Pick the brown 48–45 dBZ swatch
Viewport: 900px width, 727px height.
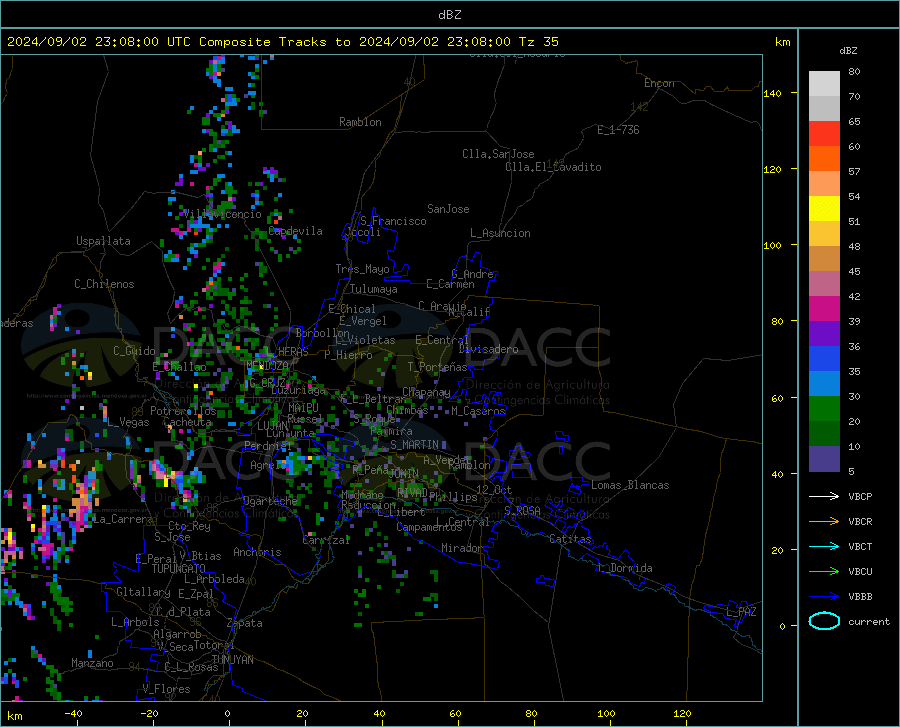[824, 259]
